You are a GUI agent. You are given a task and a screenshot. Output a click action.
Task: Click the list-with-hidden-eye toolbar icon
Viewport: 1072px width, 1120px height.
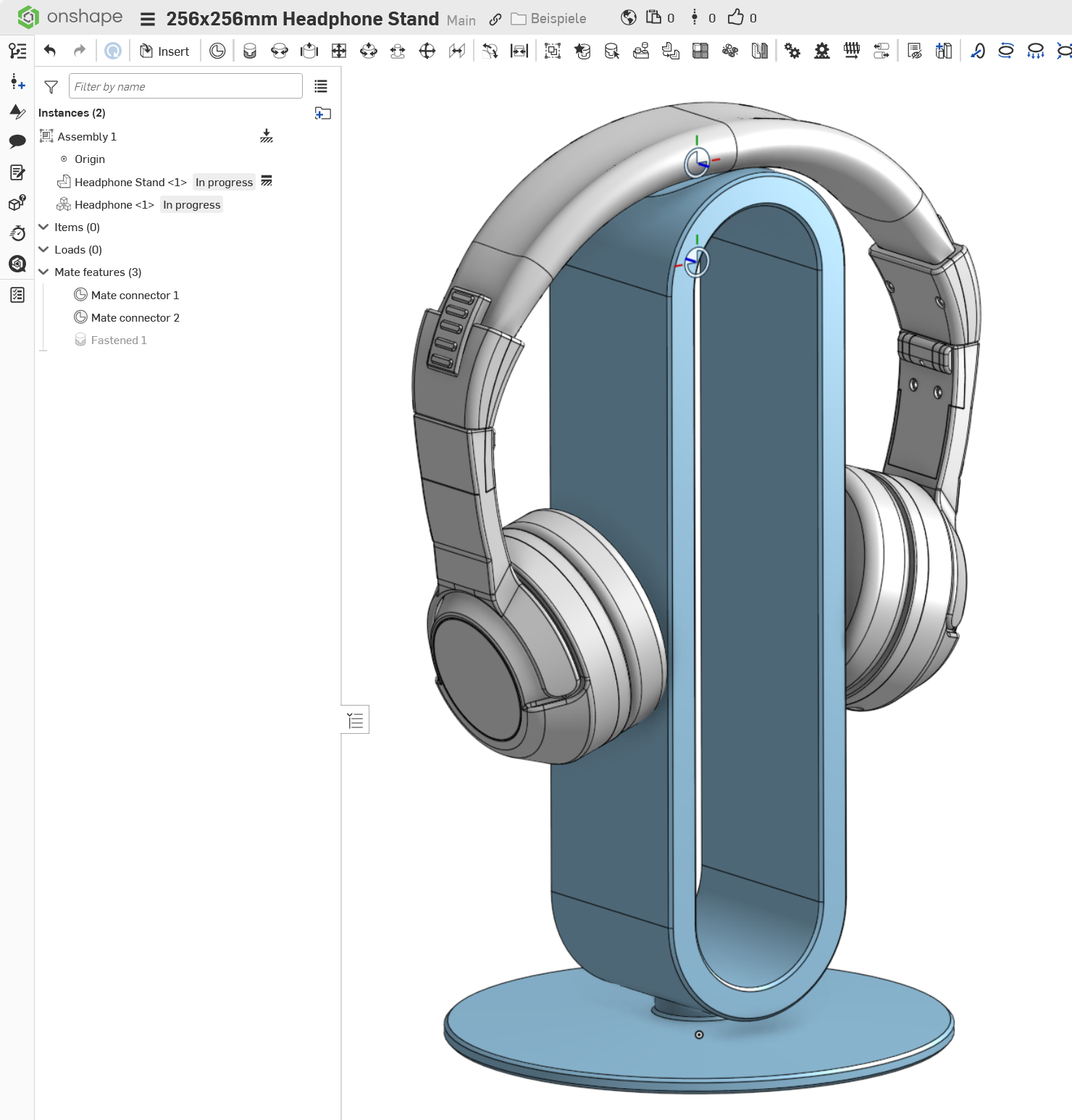pos(915,51)
